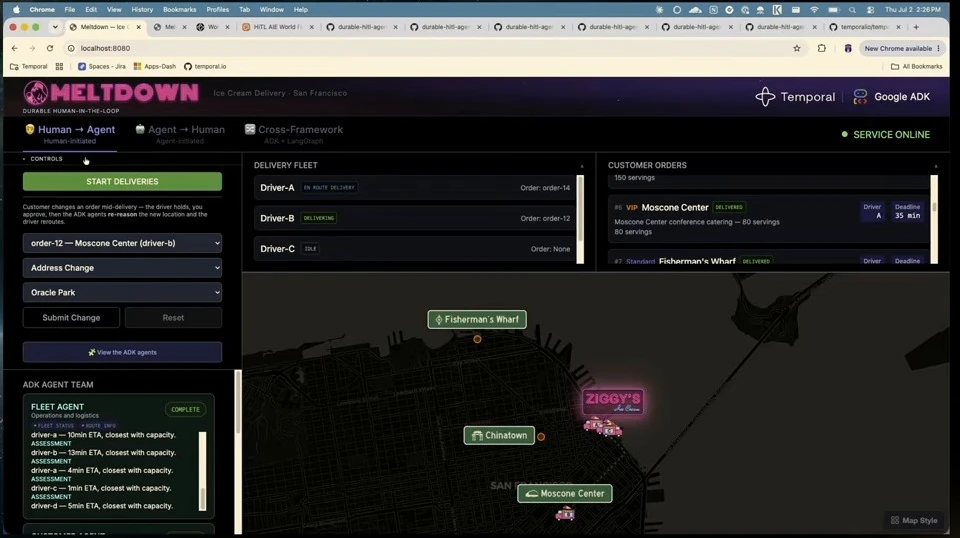Click the SERVICE ONLINE status indicator

885,135
